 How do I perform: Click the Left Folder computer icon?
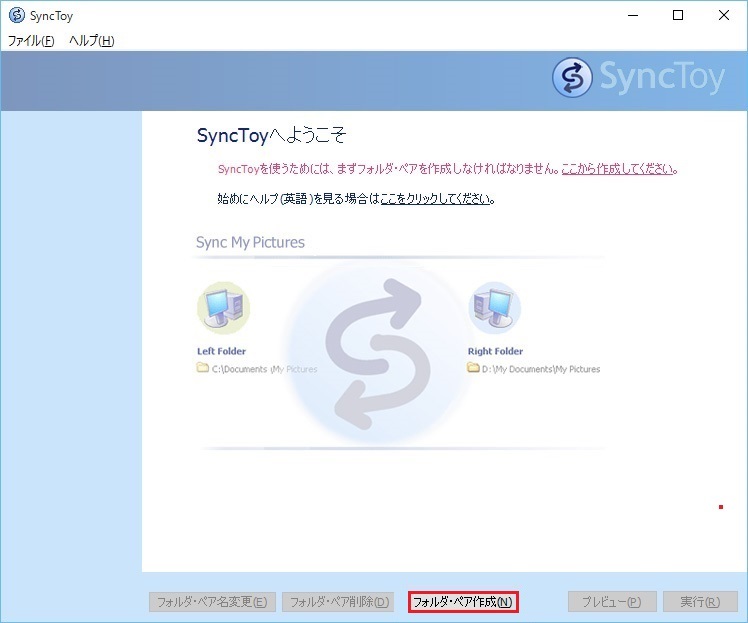click(223, 308)
